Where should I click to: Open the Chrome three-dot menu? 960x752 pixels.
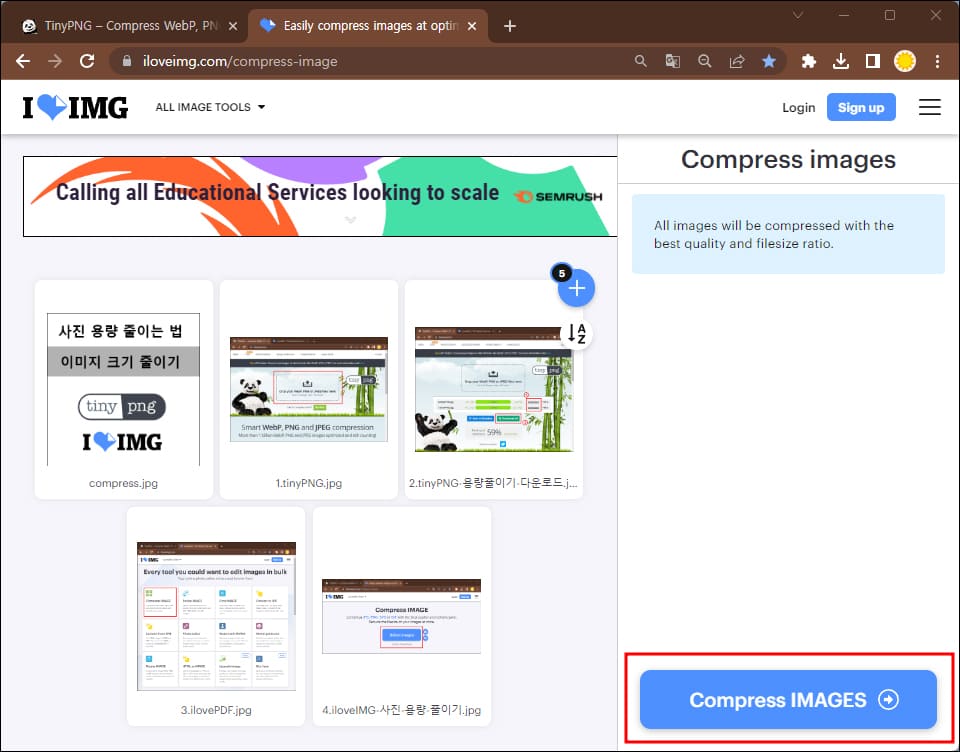tap(937, 61)
